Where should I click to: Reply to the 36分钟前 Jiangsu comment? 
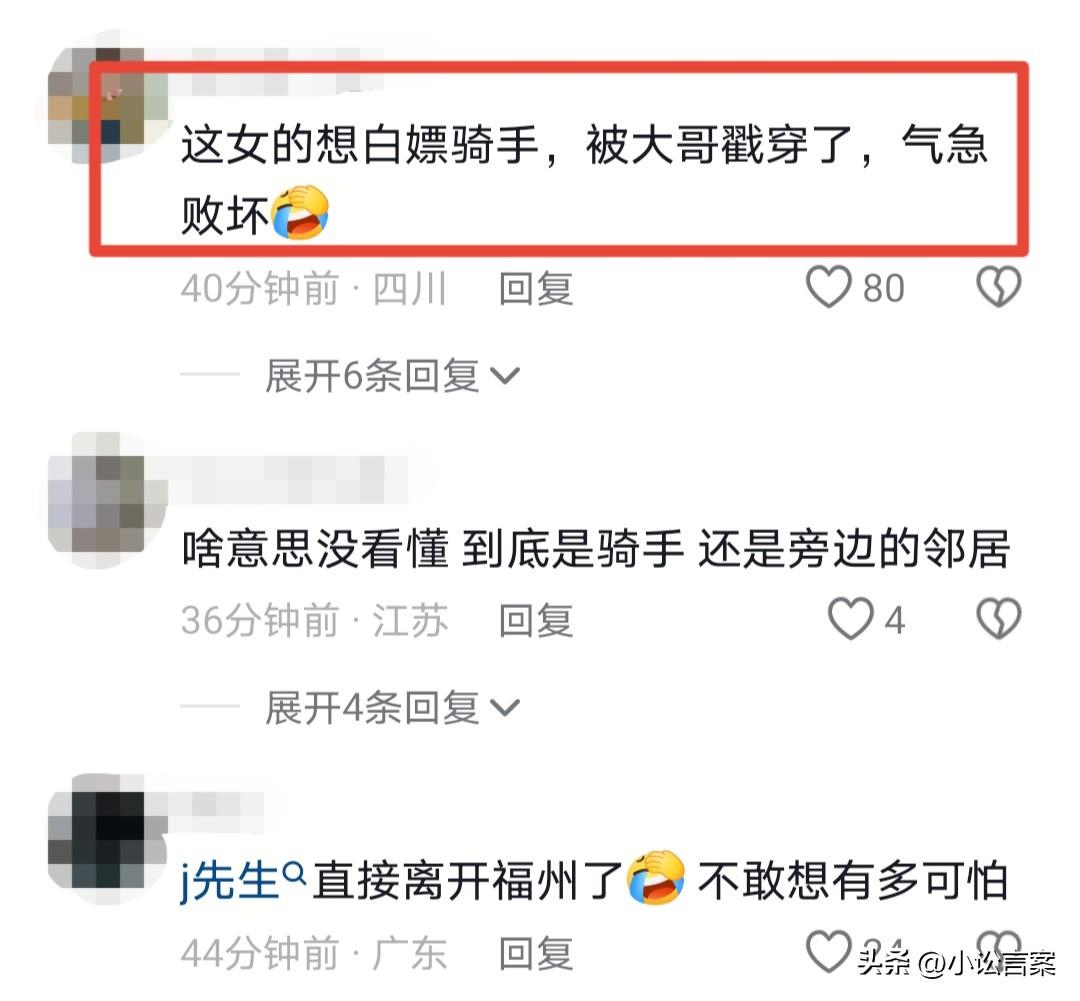(x=535, y=620)
